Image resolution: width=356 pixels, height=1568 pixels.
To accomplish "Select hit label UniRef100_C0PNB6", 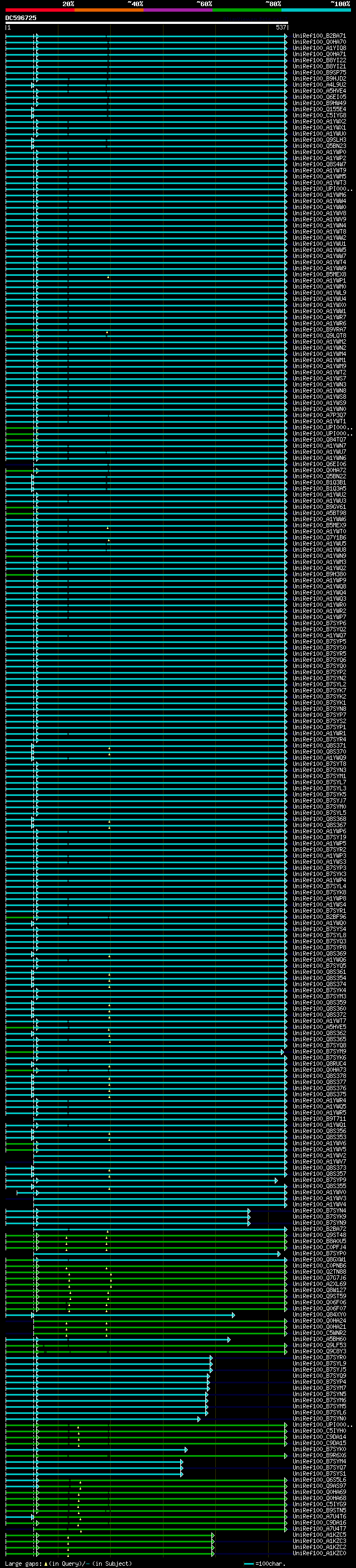I will coord(319,1265).
